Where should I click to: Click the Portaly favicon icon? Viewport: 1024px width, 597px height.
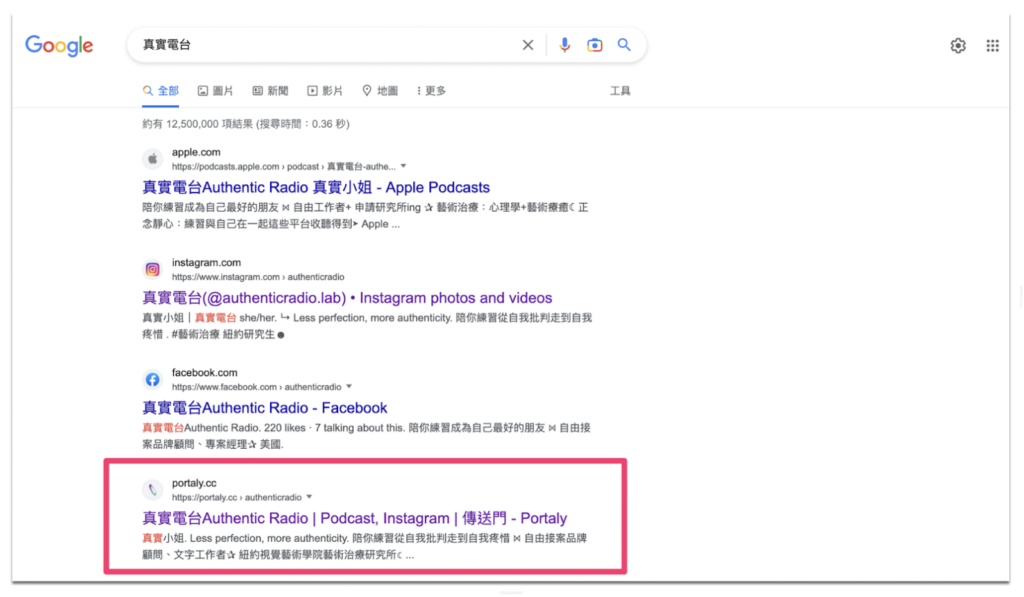point(153,490)
